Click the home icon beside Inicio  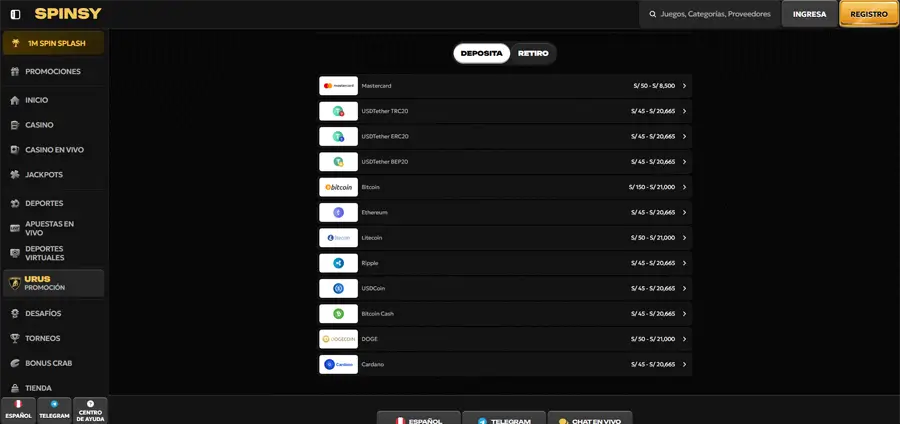pos(15,100)
